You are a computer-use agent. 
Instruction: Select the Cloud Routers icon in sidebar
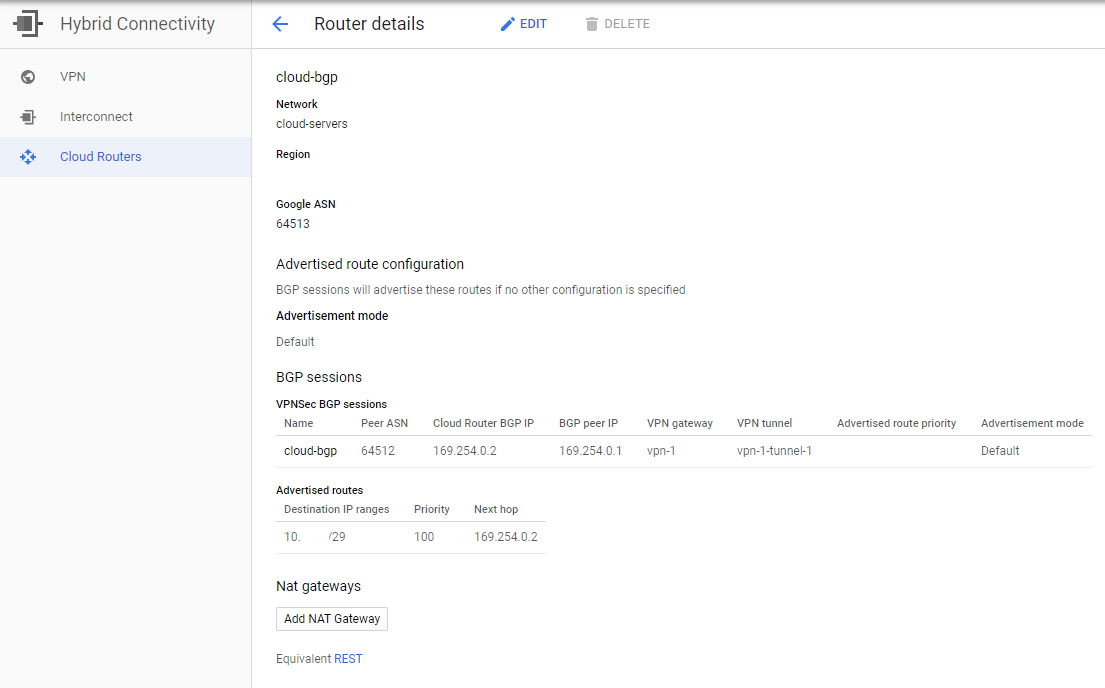pos(27,156)
